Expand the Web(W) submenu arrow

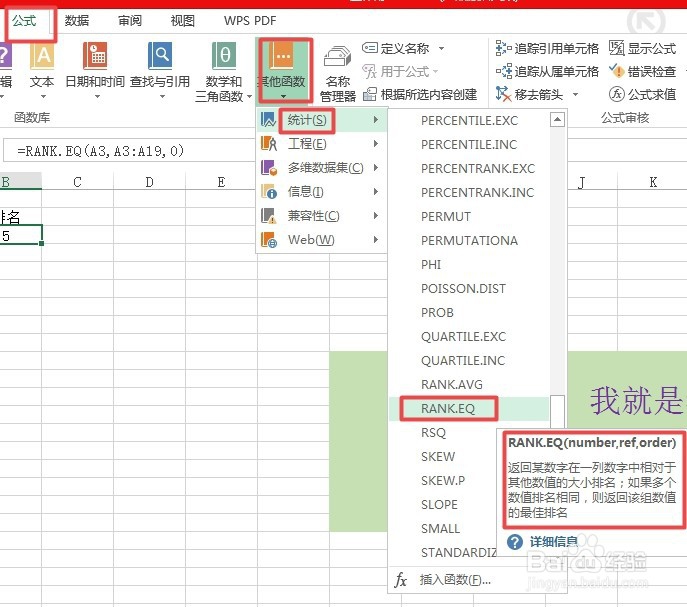tap(375, 240)
